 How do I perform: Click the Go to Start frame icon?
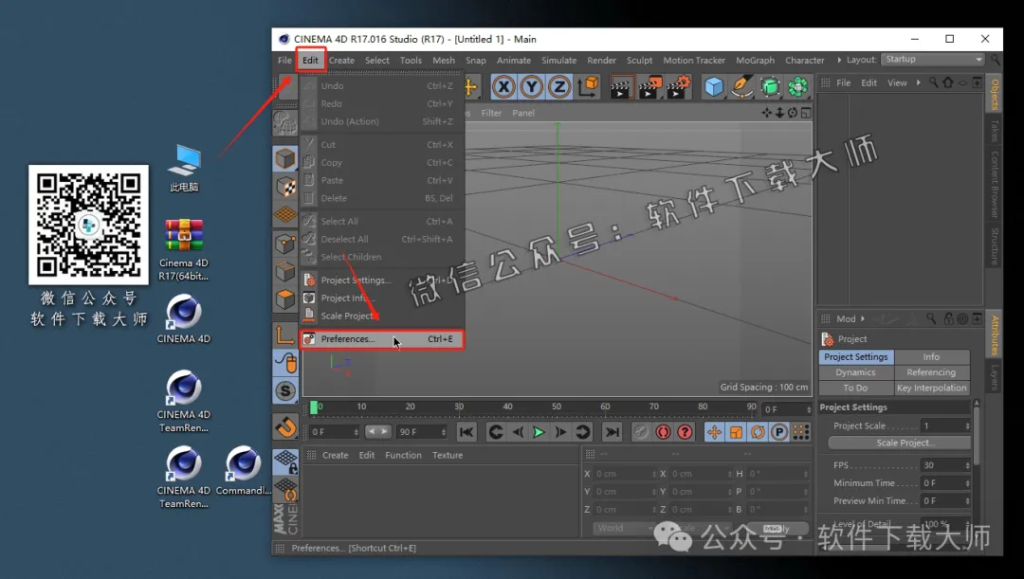[466, 431]
